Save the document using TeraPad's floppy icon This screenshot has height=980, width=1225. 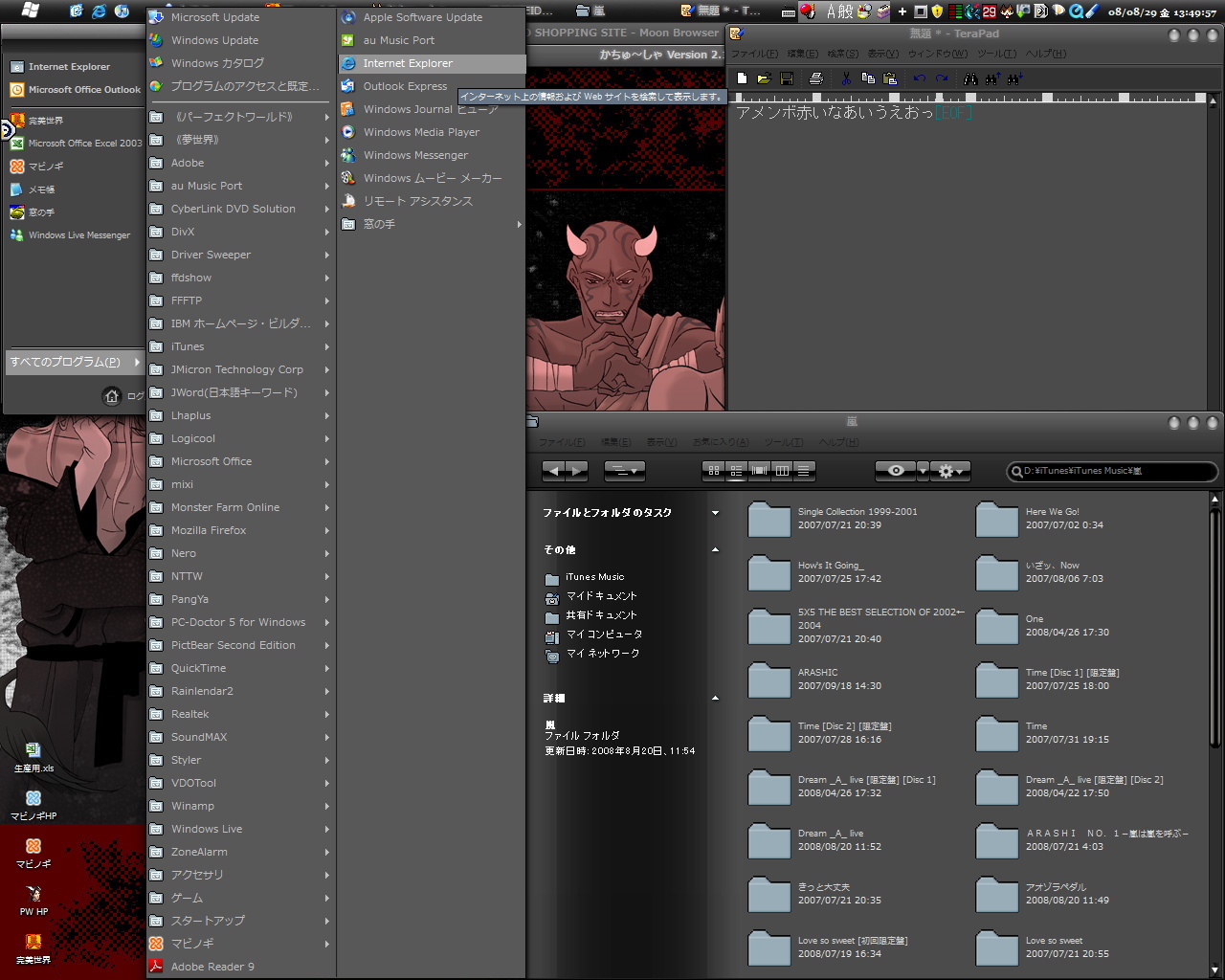pos(787,78)
